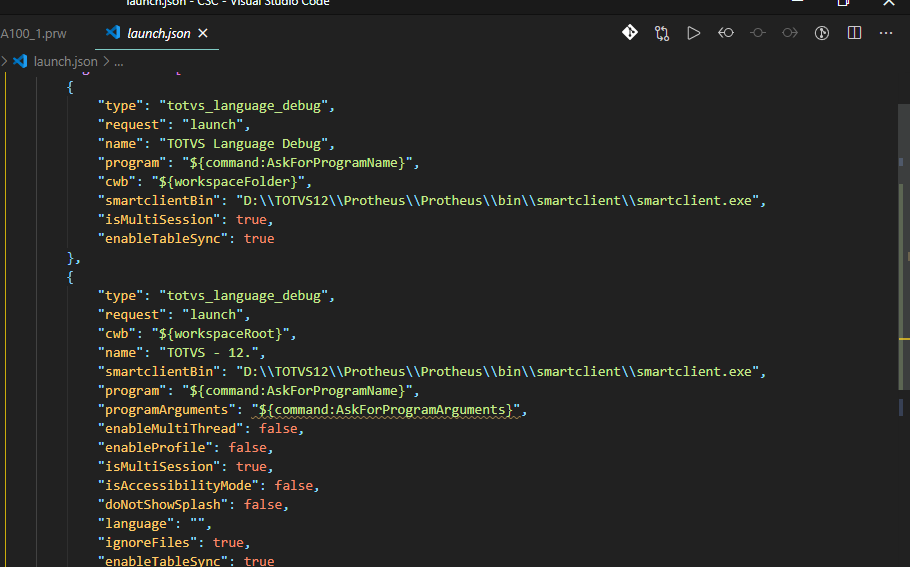Viewport: 910px width, 567px height.
Task: Click the chevron between launch.json and ellipsis
Action: click(106, 61)
